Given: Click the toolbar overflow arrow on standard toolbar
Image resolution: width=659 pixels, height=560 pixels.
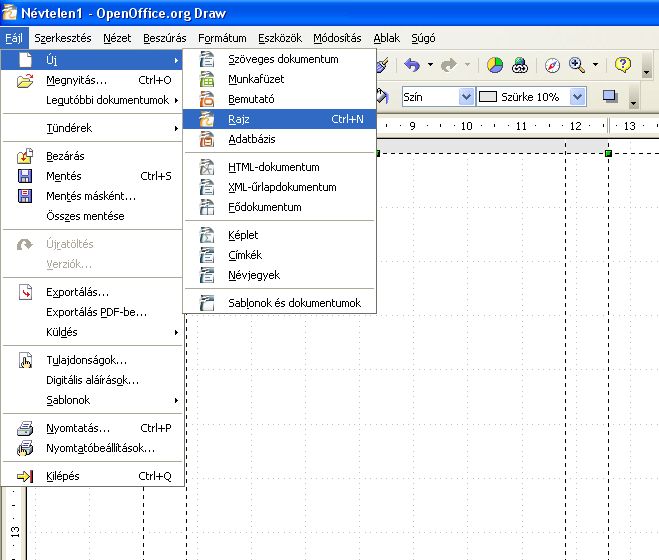Looking at the screenshot, I should (646, 71).
